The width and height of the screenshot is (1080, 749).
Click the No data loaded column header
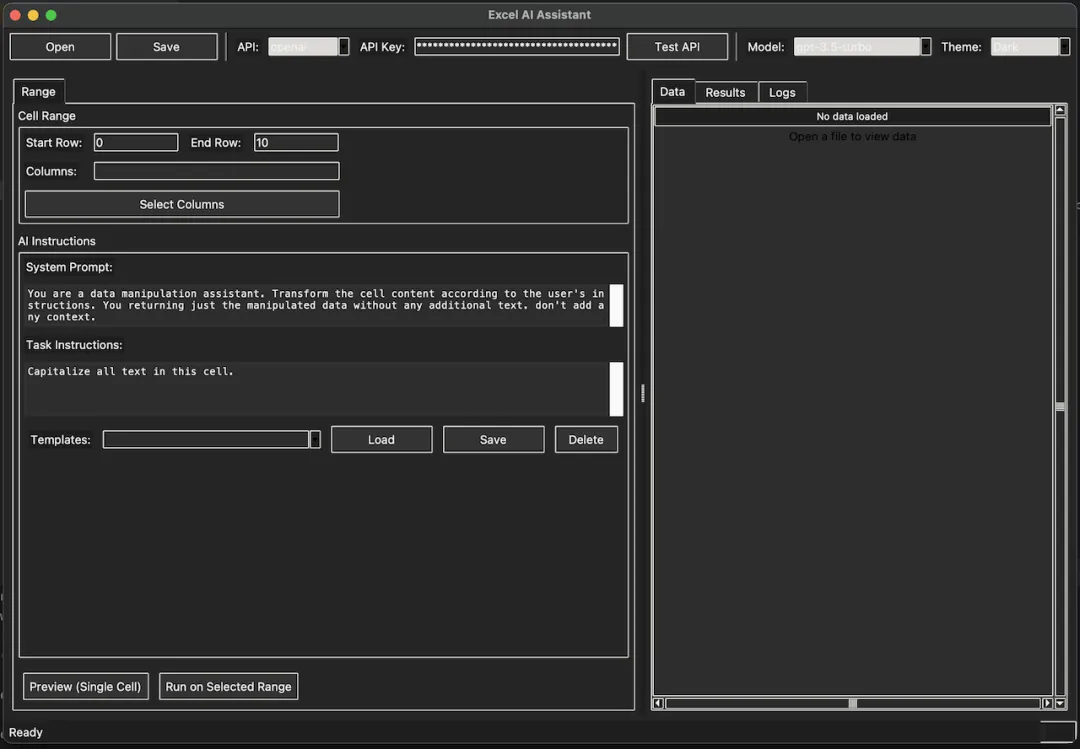coord(852,116)
